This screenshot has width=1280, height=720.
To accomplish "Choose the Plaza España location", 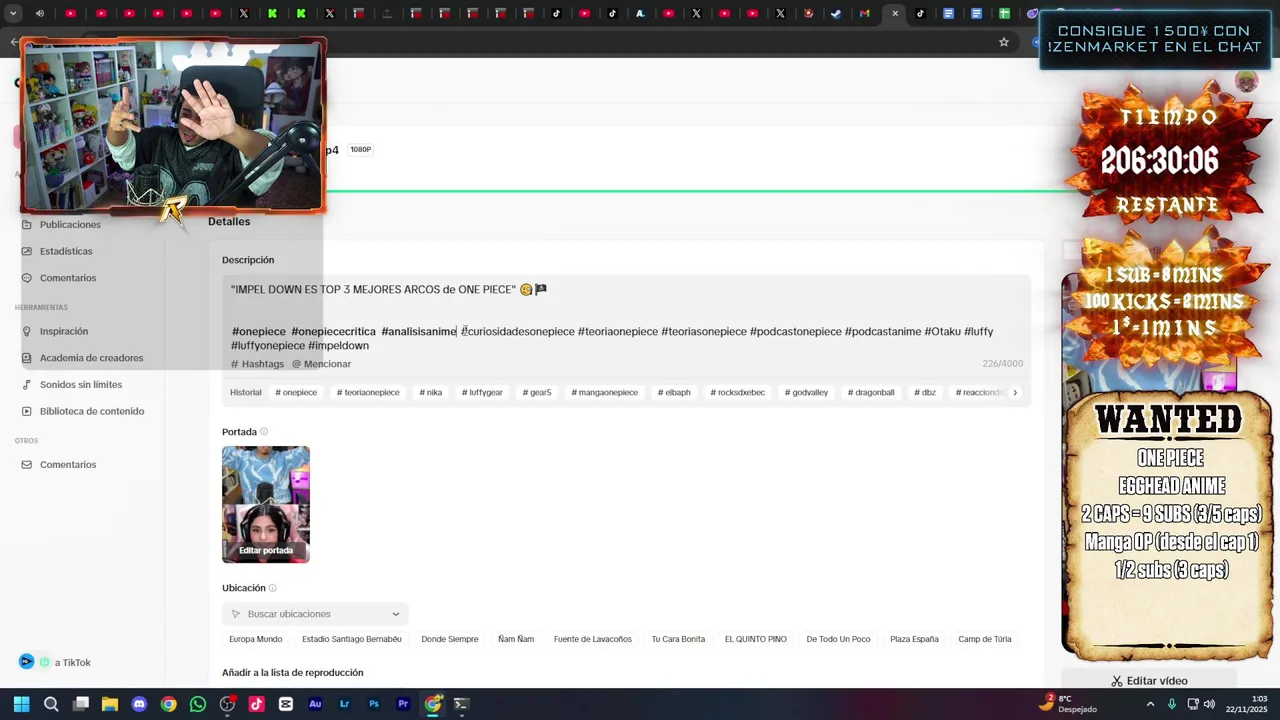I will click(x=914, y=639).
